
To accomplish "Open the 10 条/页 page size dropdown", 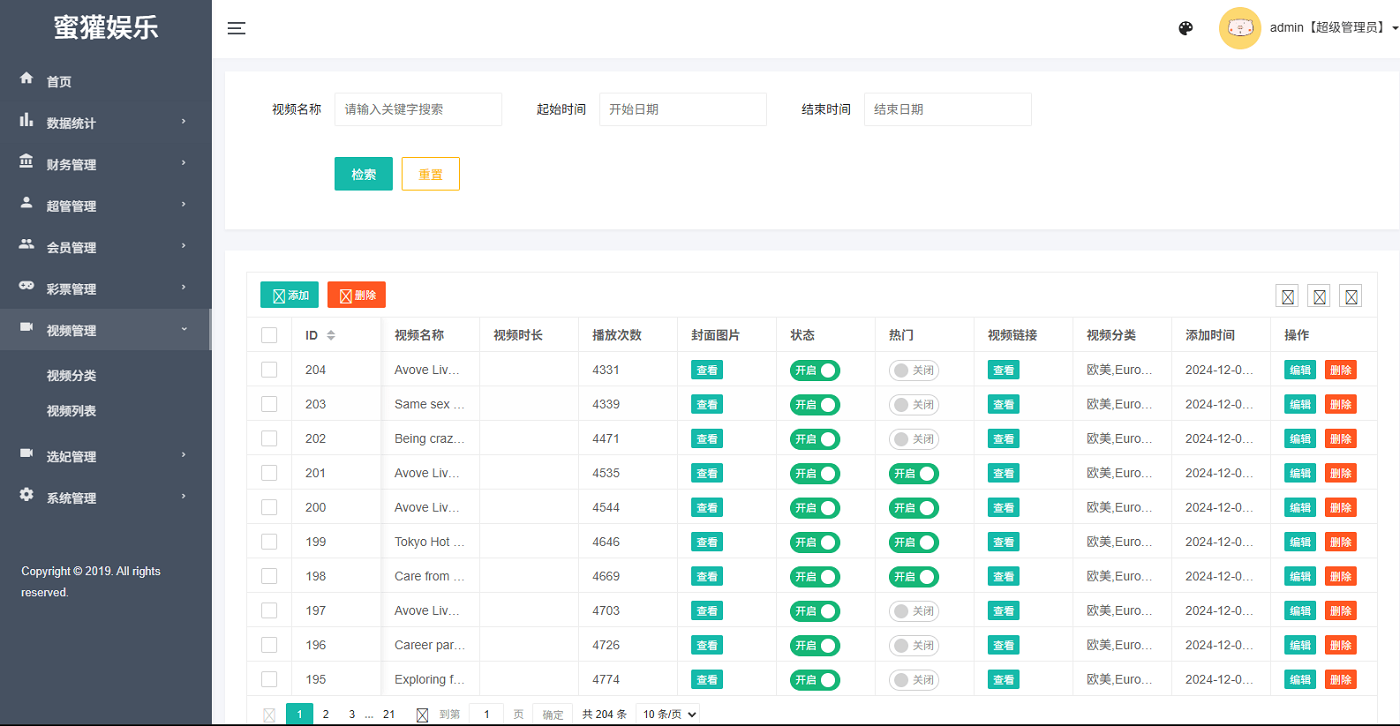I will [667, 714].
